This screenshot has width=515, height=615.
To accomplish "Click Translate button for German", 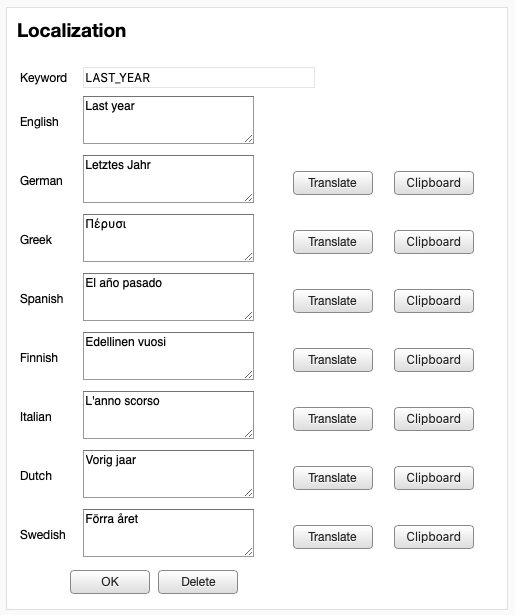I will coord(333,183).
